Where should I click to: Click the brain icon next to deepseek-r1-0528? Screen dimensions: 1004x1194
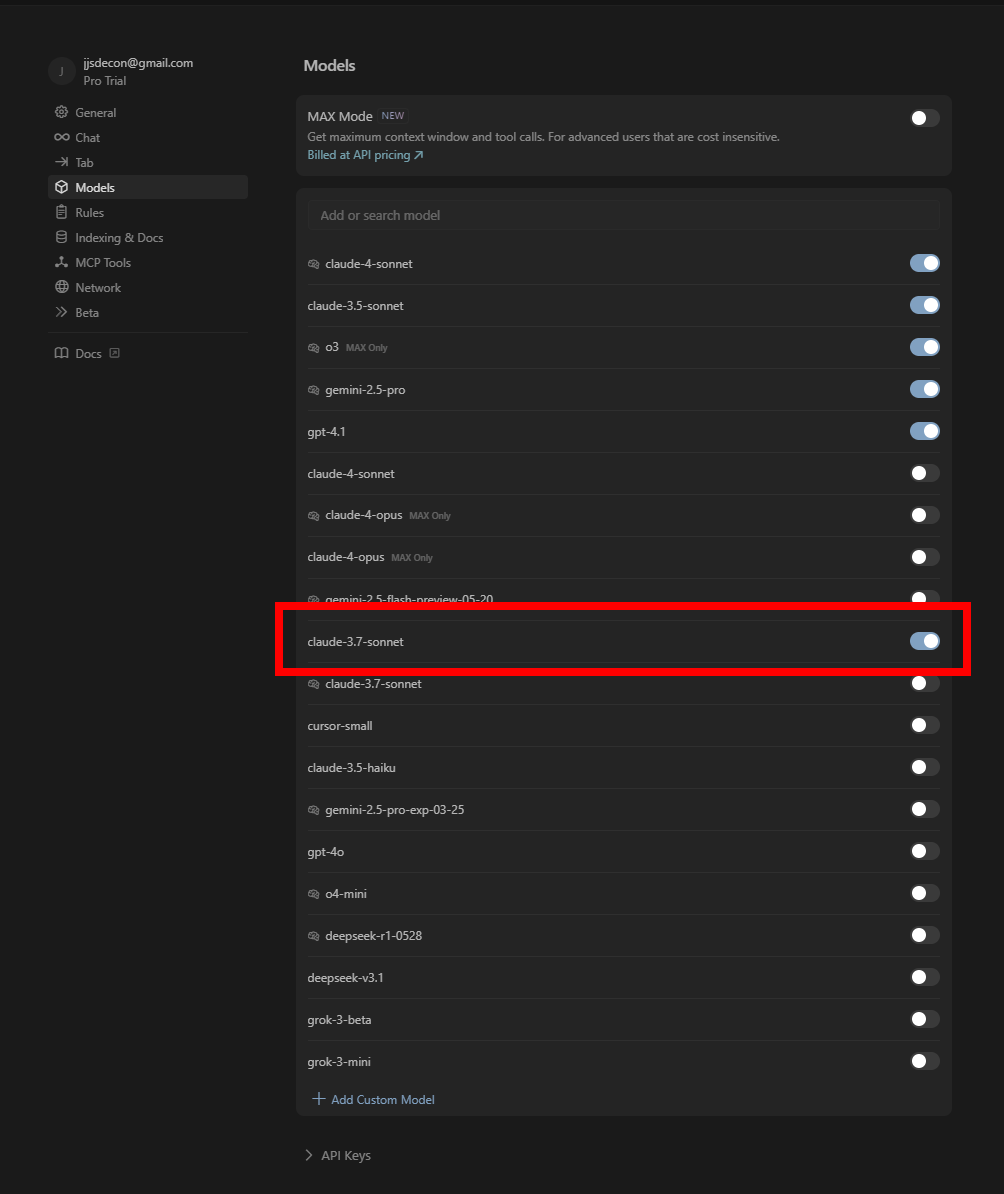pos(313,936)
